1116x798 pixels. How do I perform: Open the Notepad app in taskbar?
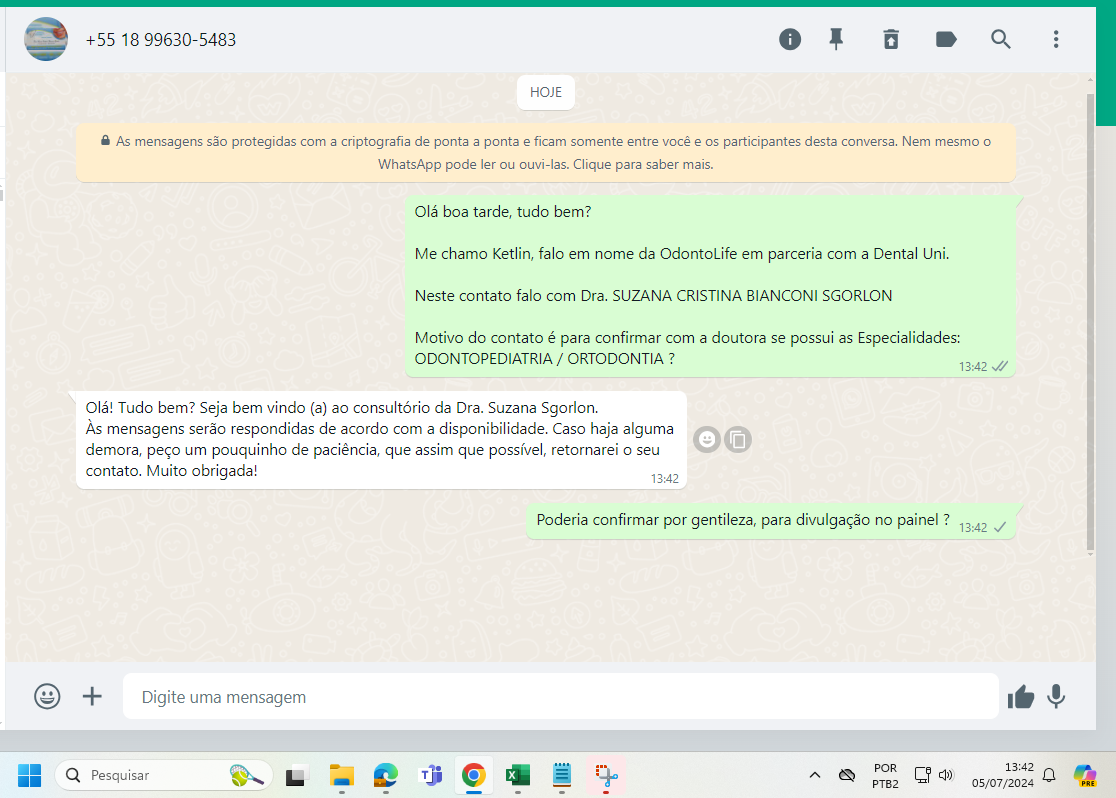pos(562,775)
